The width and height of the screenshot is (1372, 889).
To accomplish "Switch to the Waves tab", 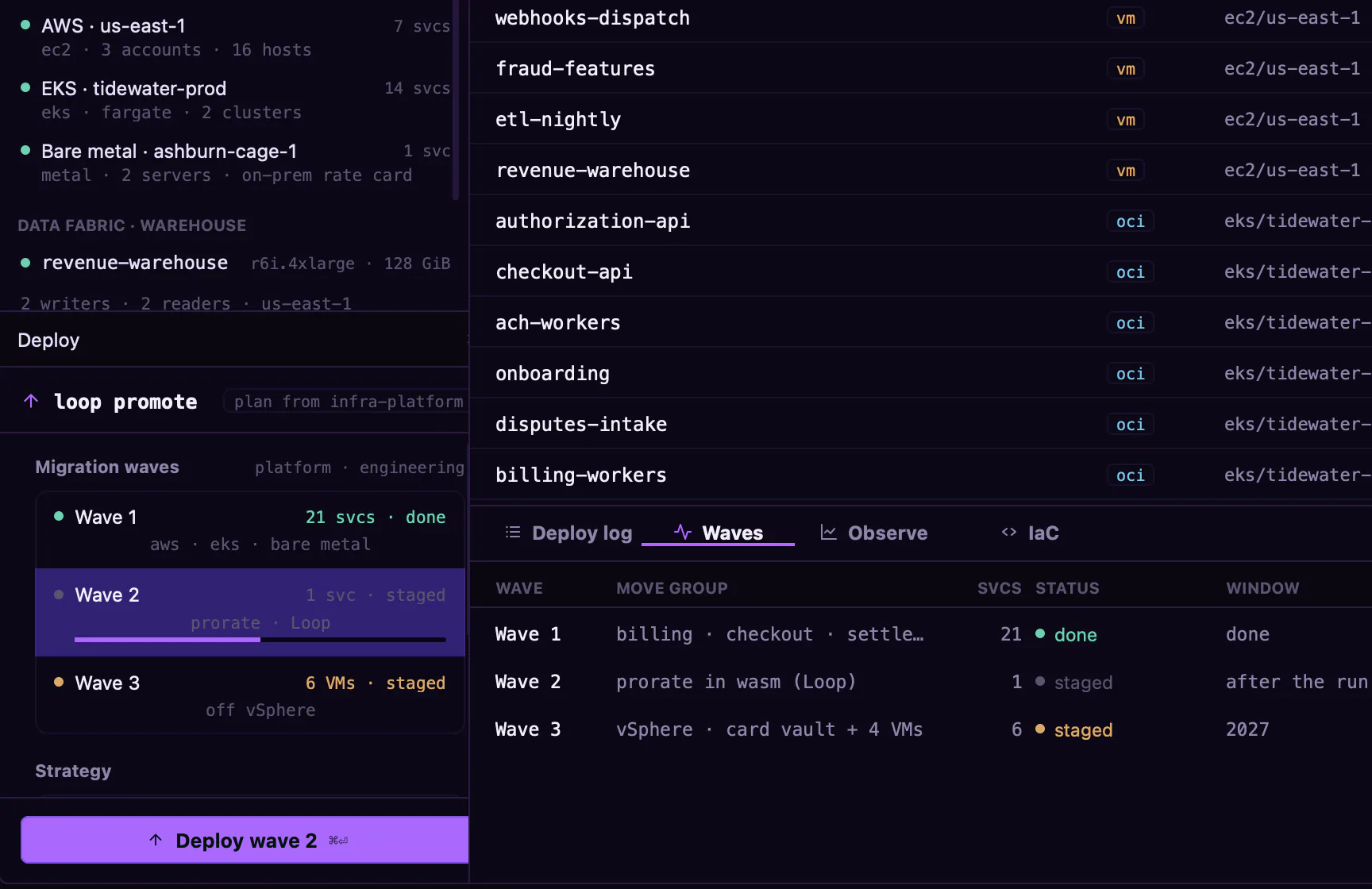I will click(x=718, y=533).
